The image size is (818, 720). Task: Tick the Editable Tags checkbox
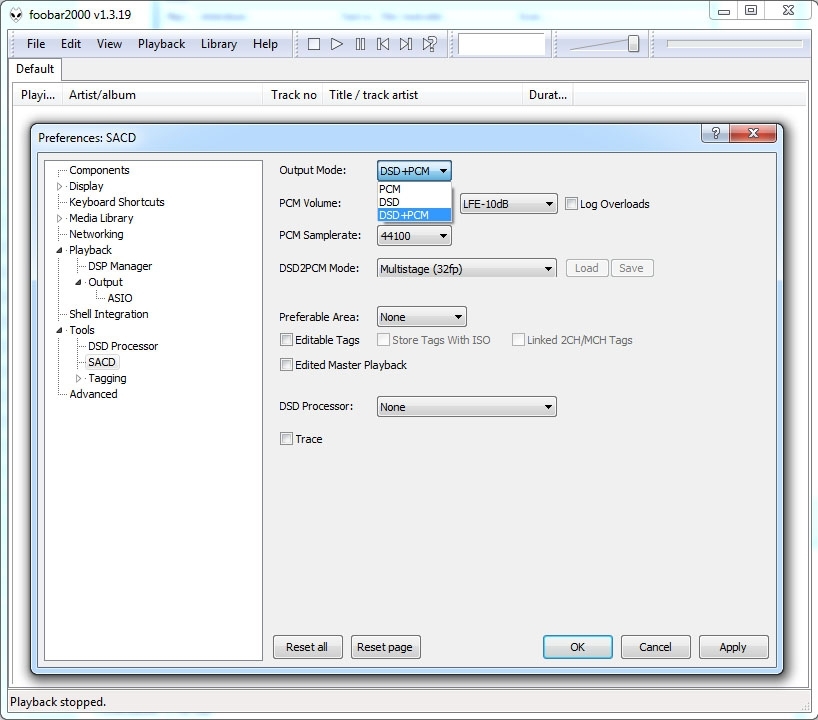(x=287, y=340)
